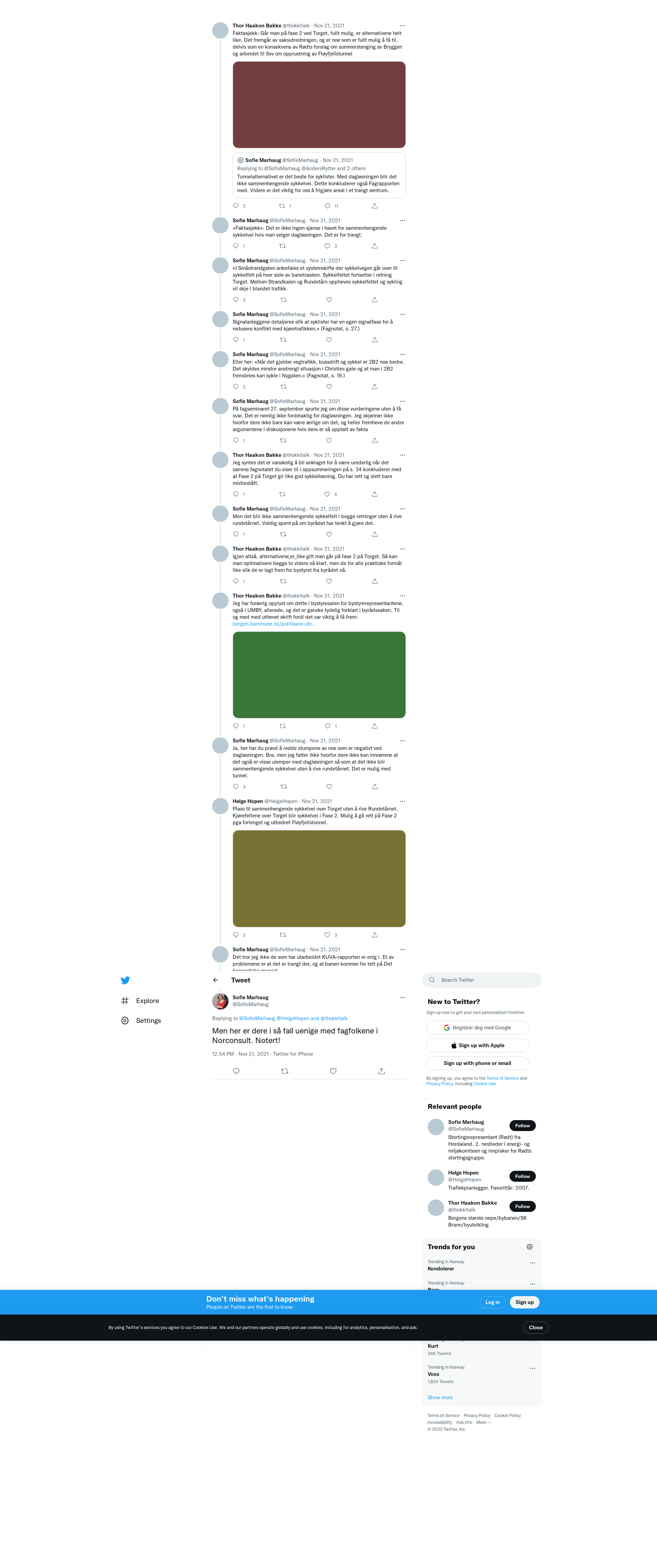Open Trends for you settings gear

pos(529,1246)
